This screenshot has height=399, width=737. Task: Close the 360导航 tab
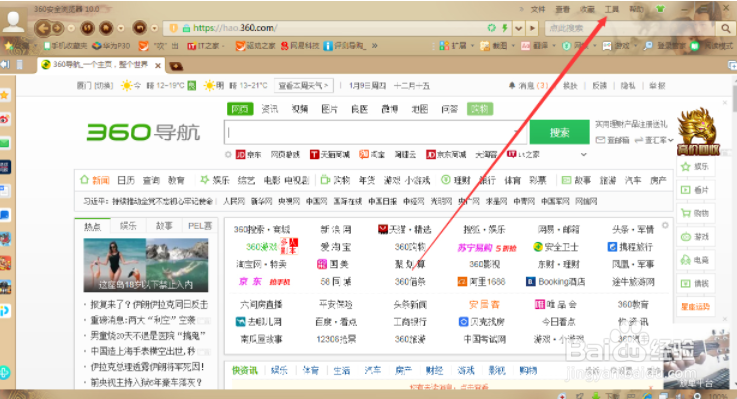coord(158,66)
